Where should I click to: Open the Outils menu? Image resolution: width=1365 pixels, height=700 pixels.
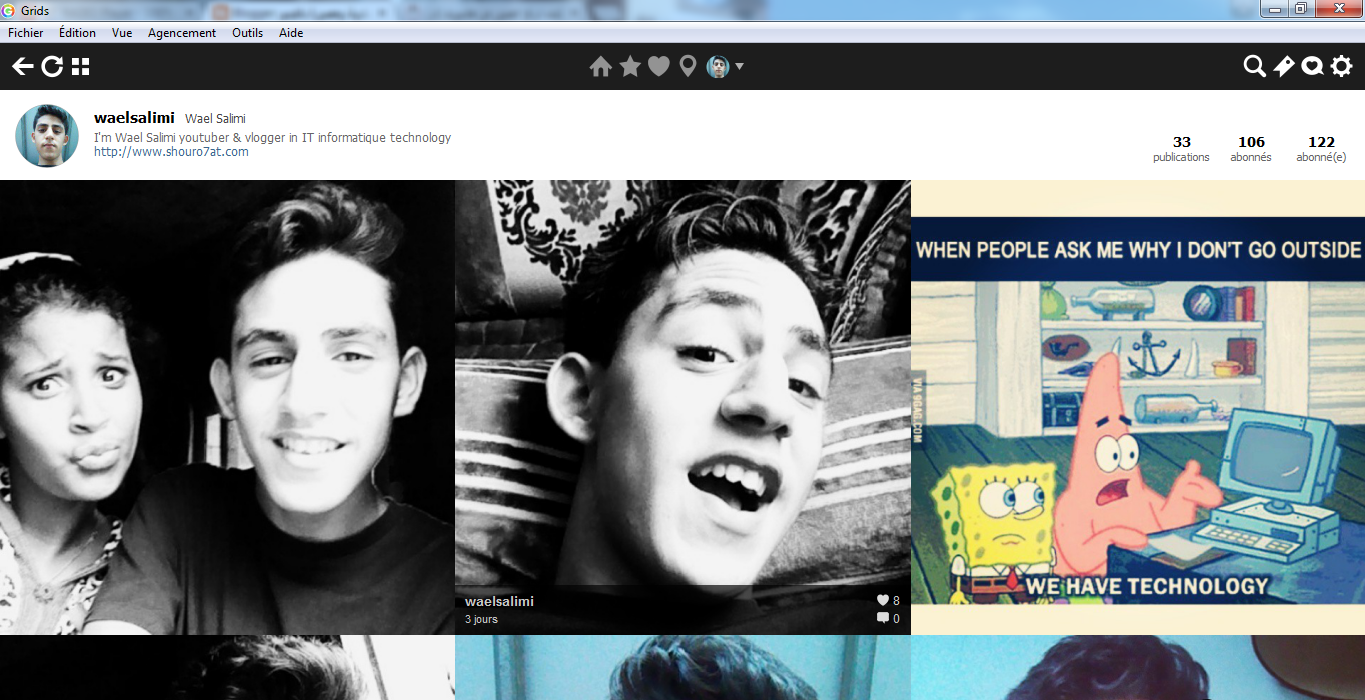pyautogui.click(x=248, y=33)
